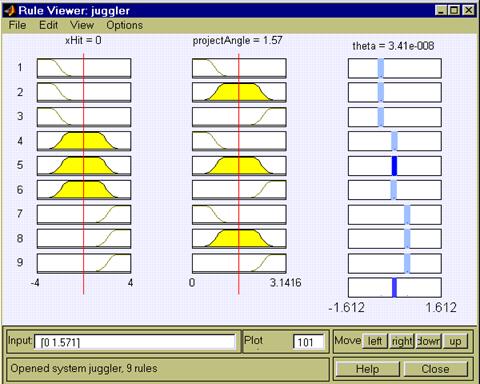480x384 pixels.
Task: Click the MATLAB icon in title bar
Action: click(9, 10)
